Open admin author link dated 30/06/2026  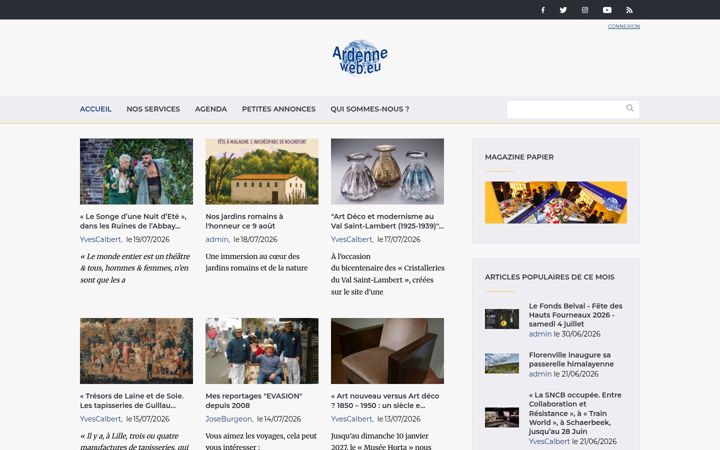tap(540, 334)
